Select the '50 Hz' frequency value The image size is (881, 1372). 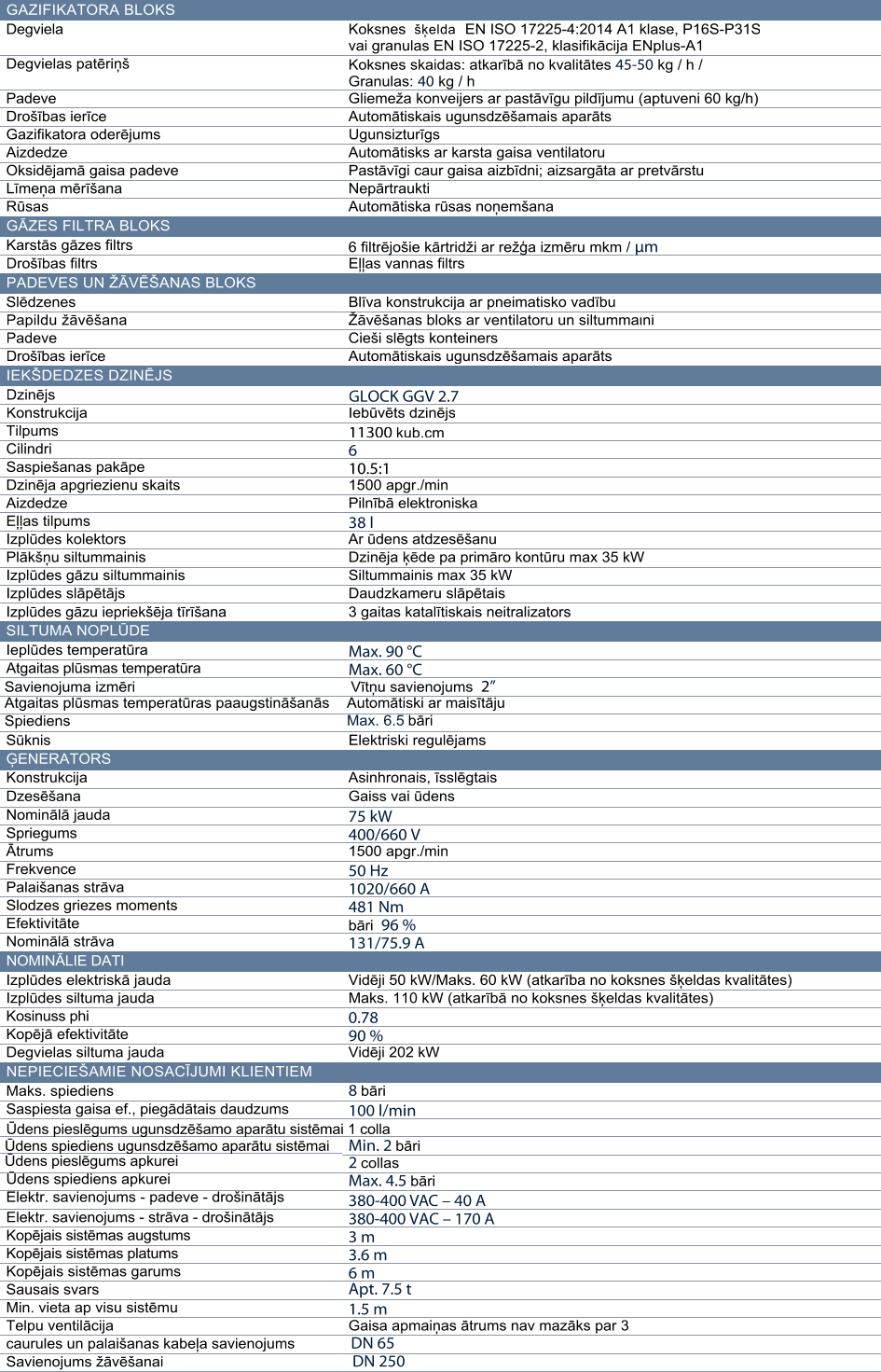pos(368,871)
